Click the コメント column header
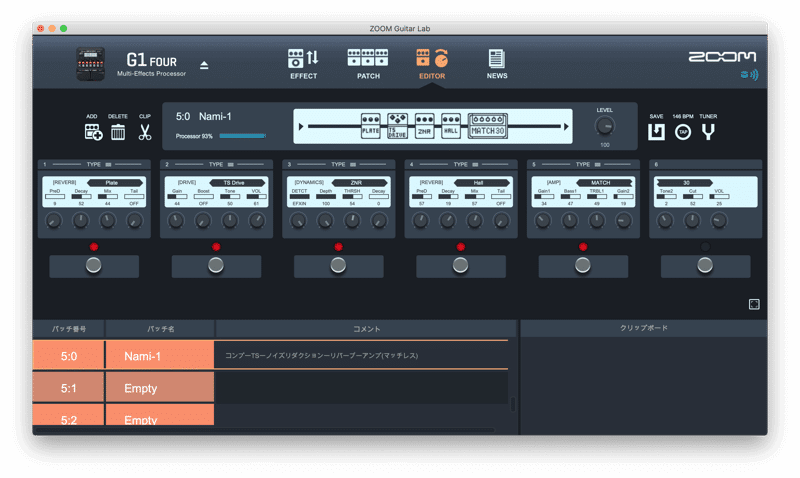This screenshot has width=800, height=478. pyautogui.click(x=366, y=329)
